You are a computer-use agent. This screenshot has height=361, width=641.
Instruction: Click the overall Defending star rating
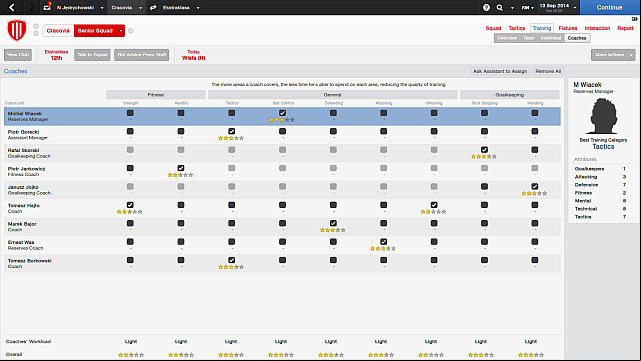click(x=331, y=355)
